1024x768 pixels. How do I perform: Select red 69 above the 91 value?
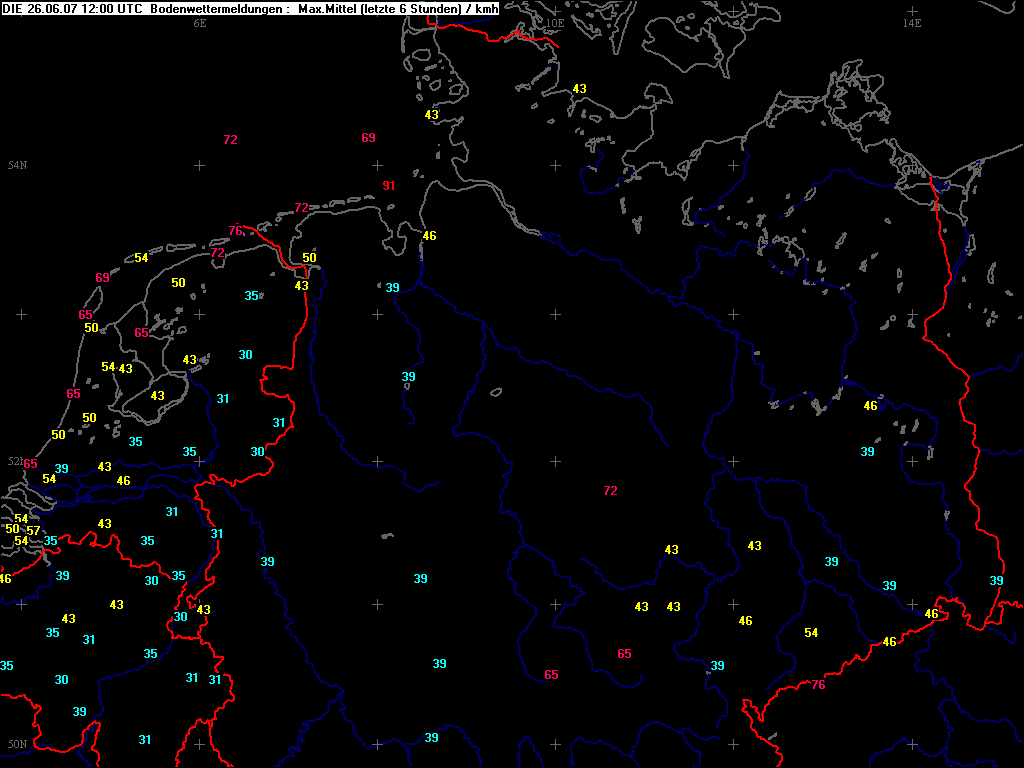[x=368, y=138]
